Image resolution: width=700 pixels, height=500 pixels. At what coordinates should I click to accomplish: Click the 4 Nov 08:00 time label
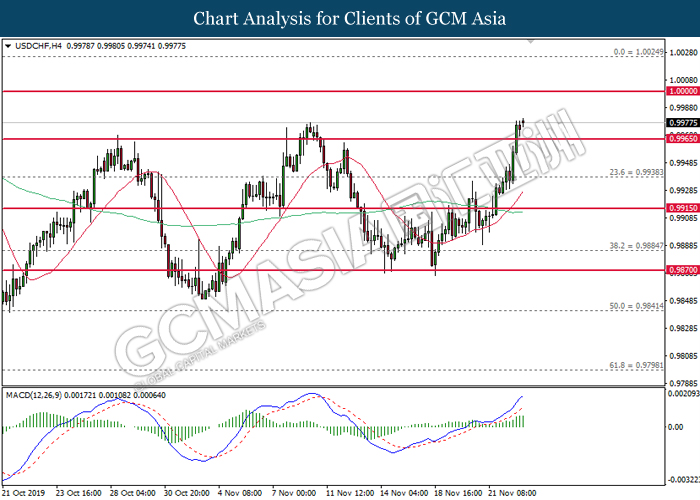[x=240, y=493]
